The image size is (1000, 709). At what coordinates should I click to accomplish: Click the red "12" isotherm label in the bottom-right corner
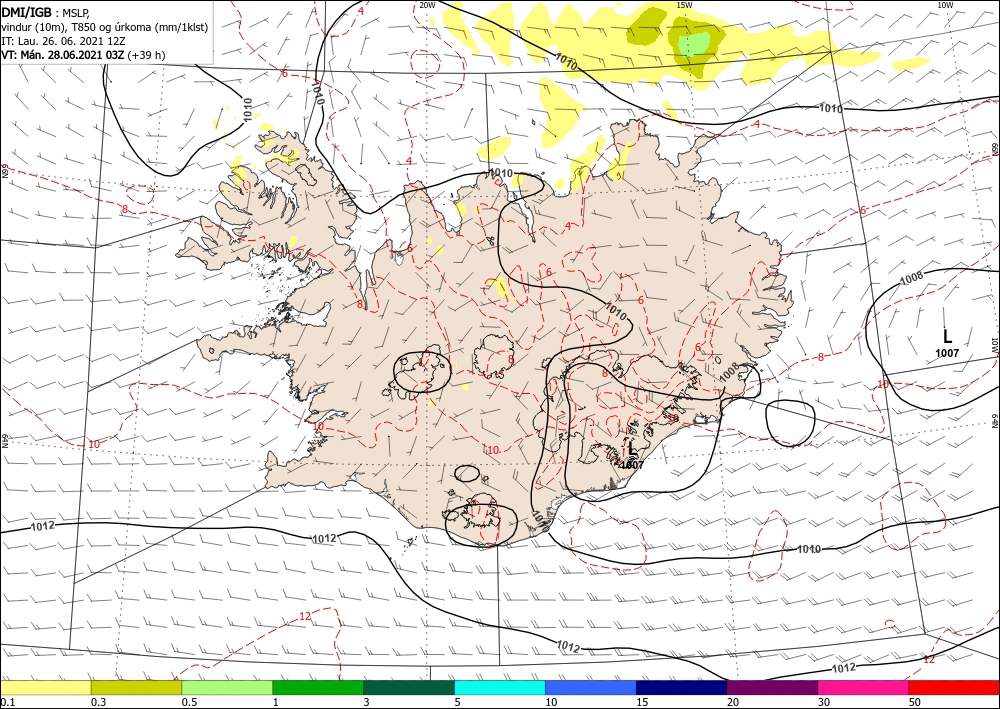(x=929, y=659)
